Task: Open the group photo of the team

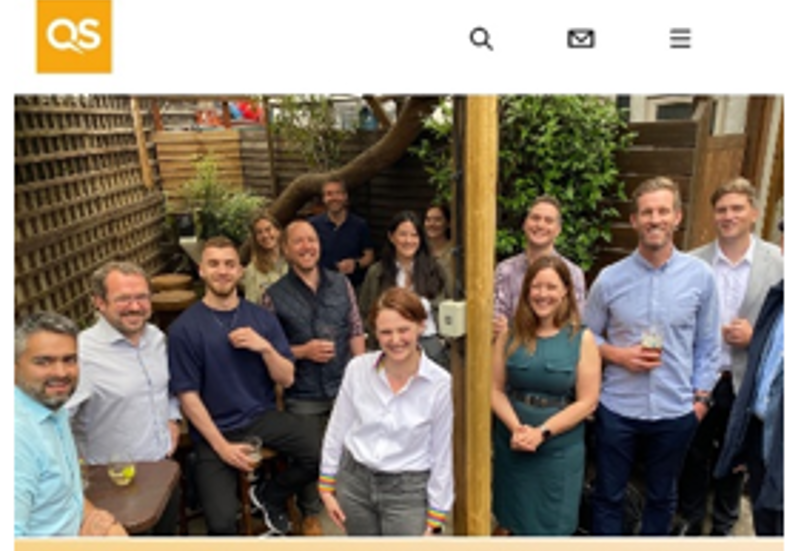Action: [x=399, y=315]
